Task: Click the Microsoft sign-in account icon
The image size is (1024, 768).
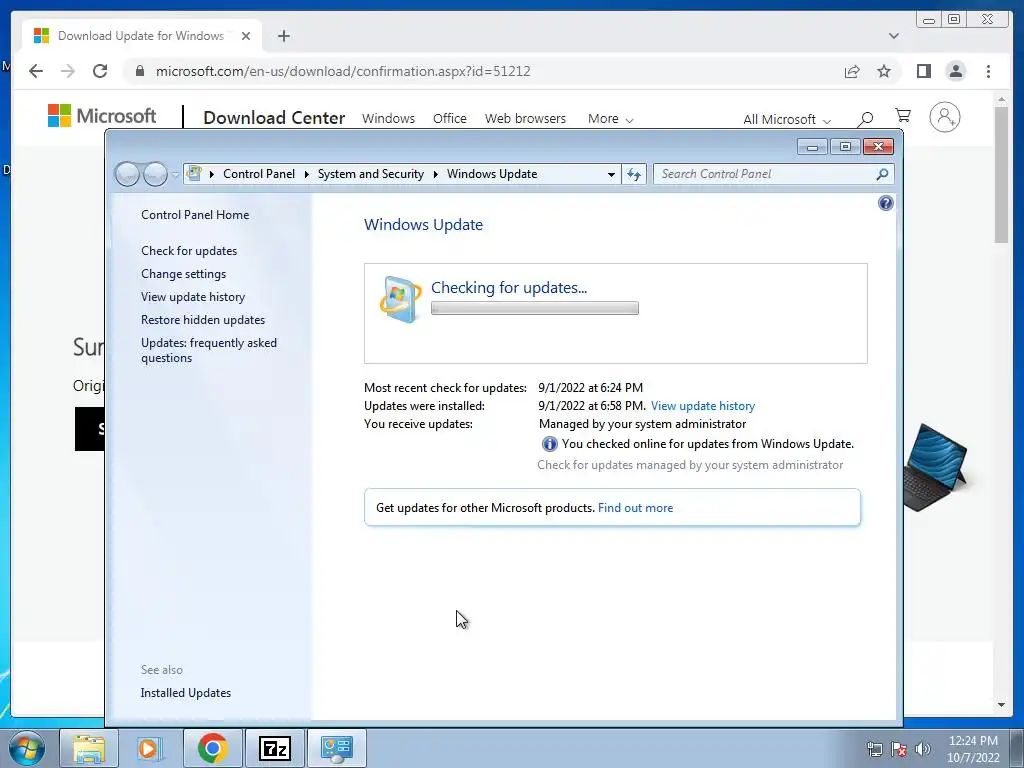Action: pos(945,118)
